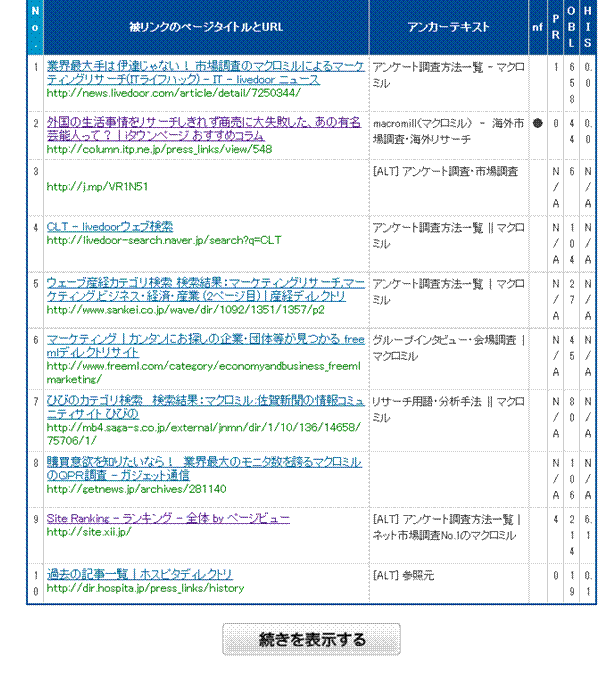The width and height of the screenshot is (604, 677).
Task: Click anchor text 'グループインタビュー・会場調査'
Action: coord(444,340)
